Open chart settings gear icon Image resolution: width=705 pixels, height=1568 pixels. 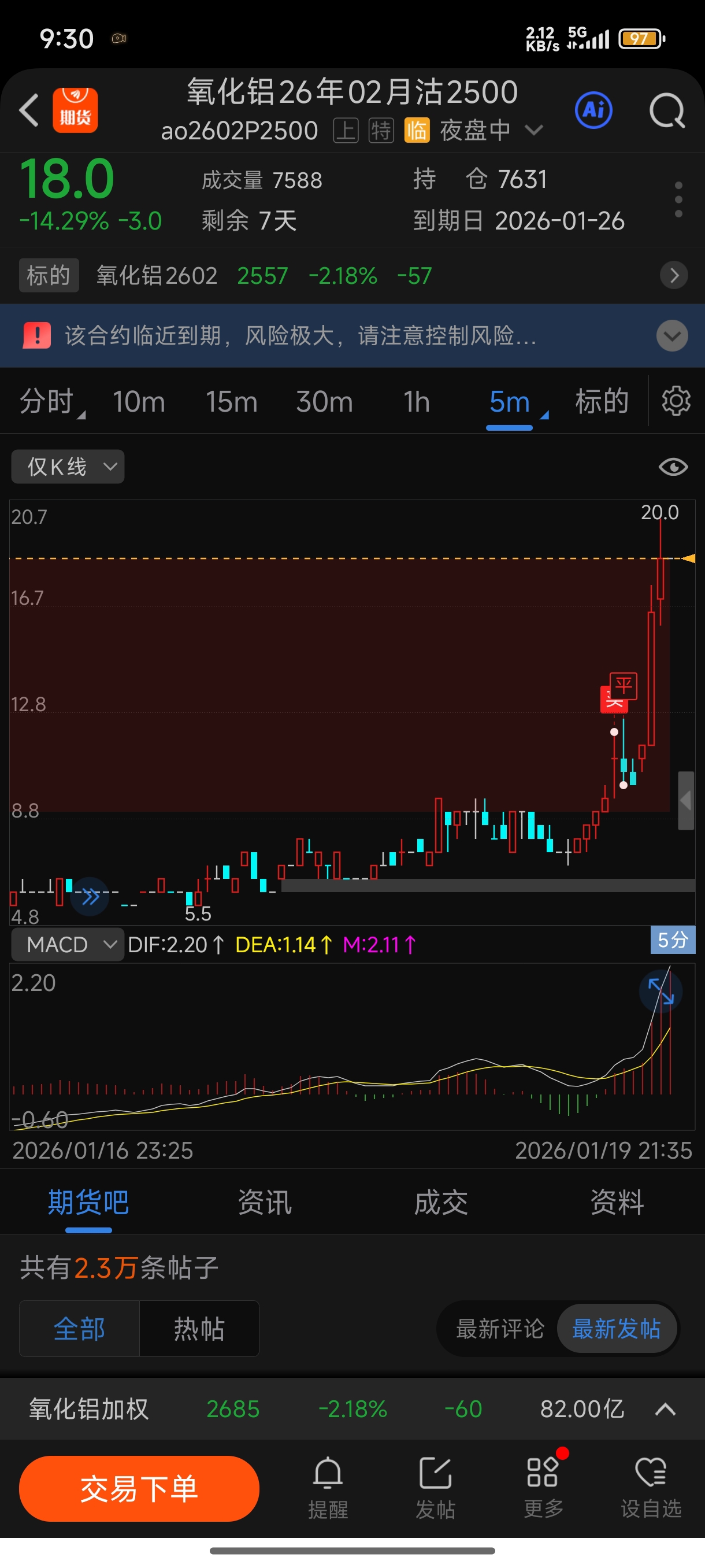coord(676,401)
